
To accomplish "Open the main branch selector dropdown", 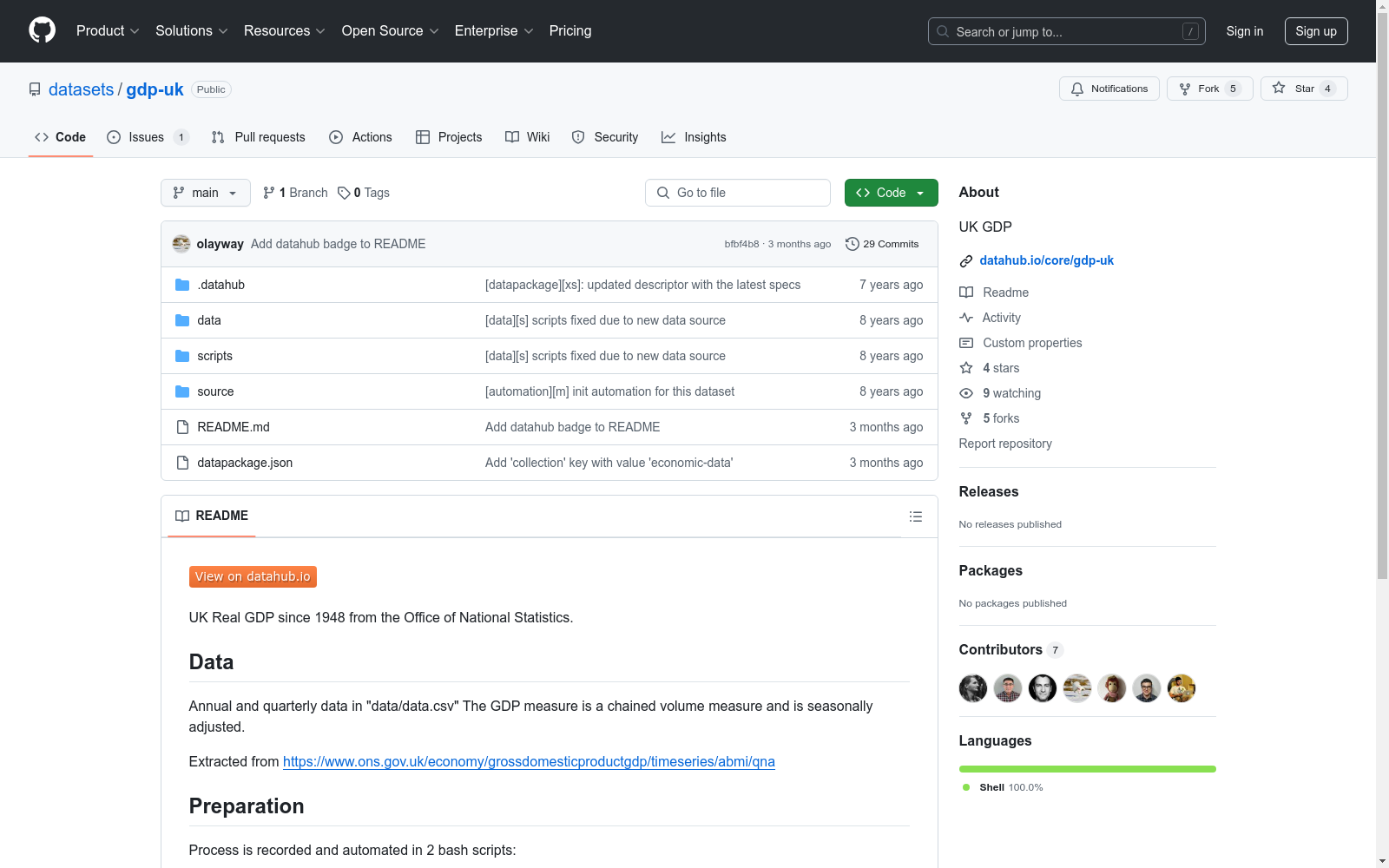I will 206,193.
